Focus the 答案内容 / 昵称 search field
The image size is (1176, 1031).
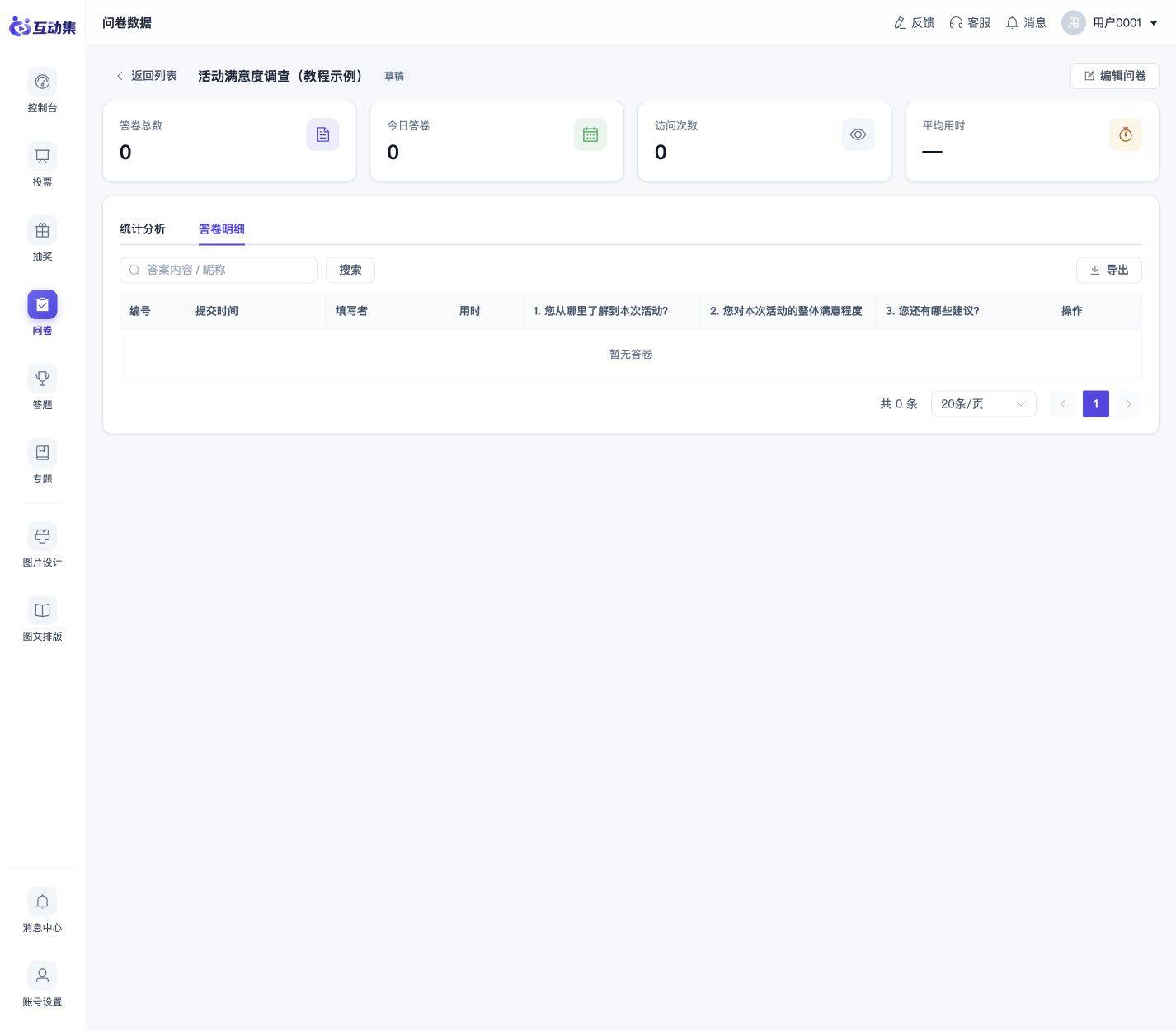tap(219, 270)
